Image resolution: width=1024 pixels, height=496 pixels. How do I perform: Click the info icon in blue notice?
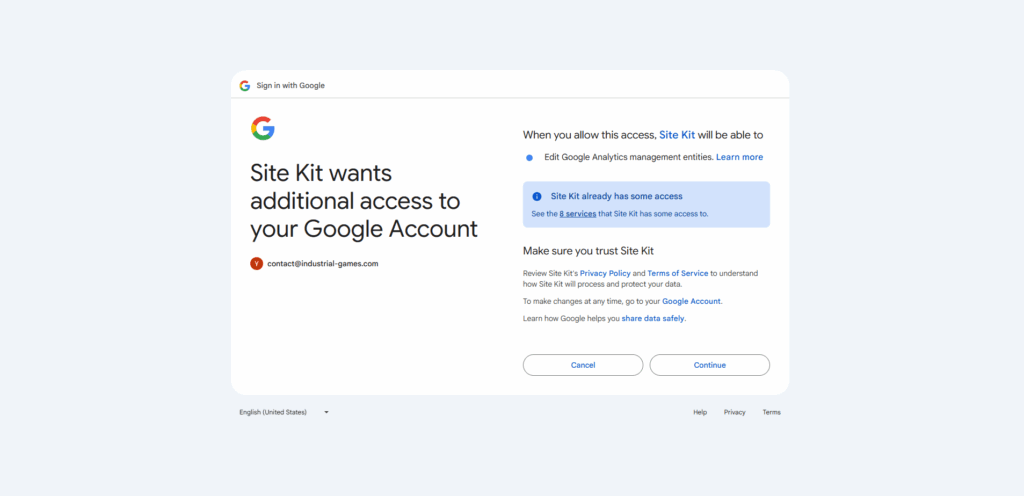(537, 197)
